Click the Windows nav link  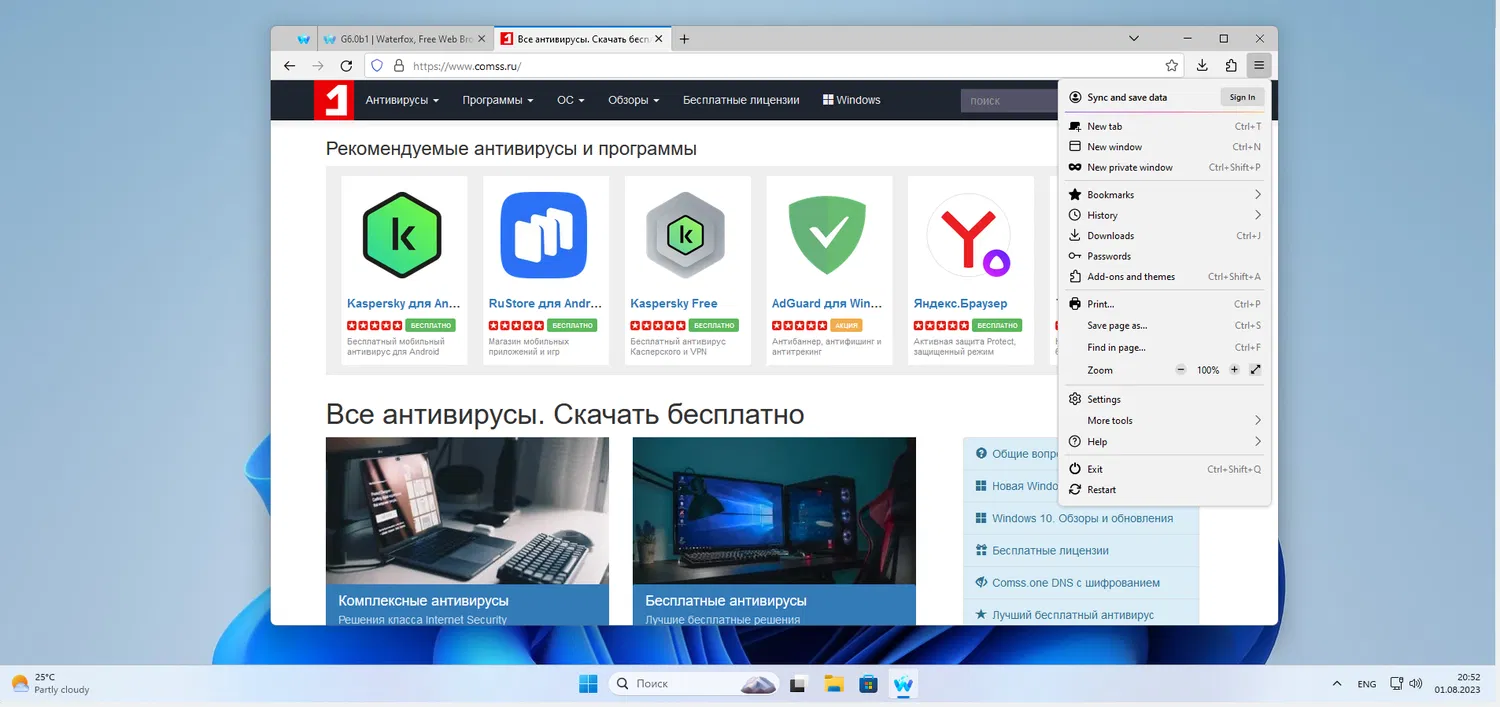coord(851,100)
